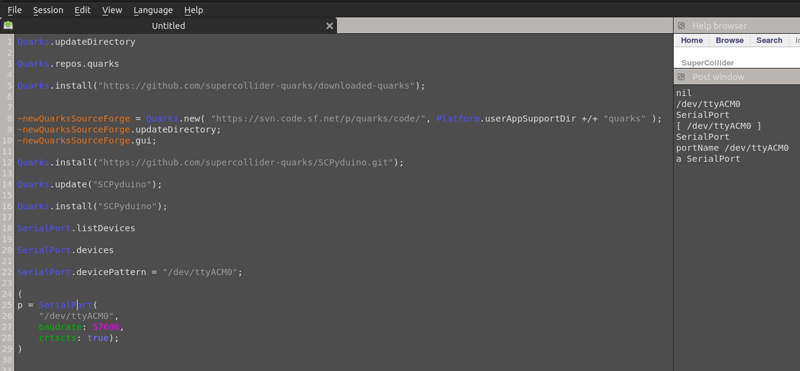
Task: Click the Post window panel title bar
Action: [x=737, y=77]
